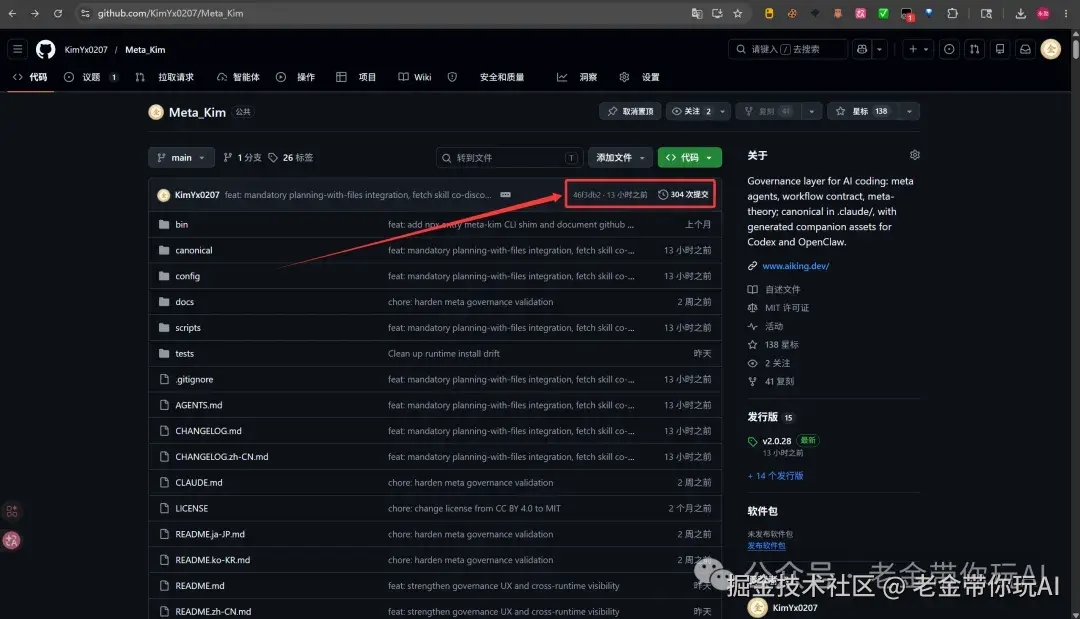
Task: Open the green 代码 dropdown
Action: pos(689,158)
